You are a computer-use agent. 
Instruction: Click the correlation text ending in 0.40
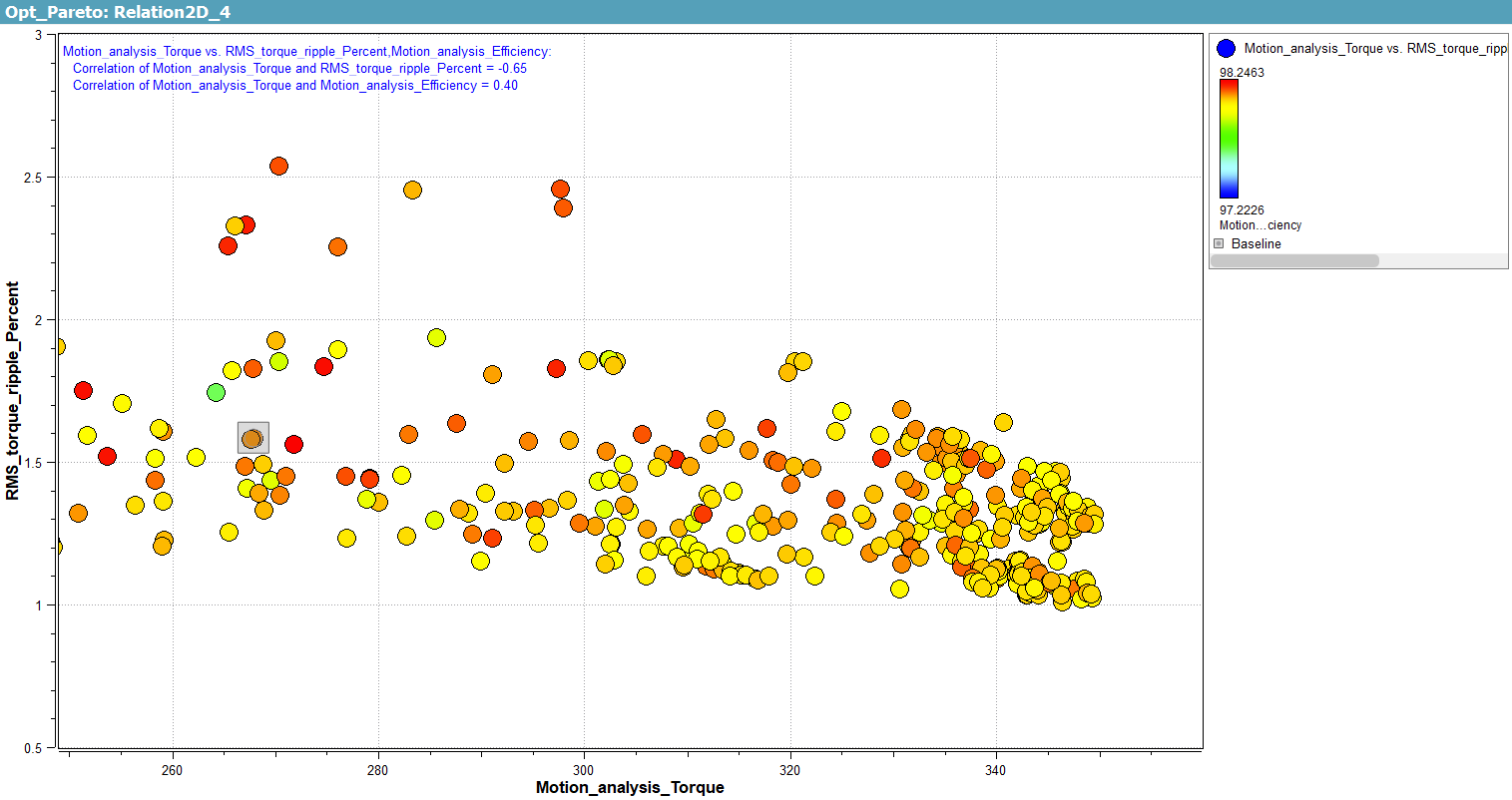(294, 85)
